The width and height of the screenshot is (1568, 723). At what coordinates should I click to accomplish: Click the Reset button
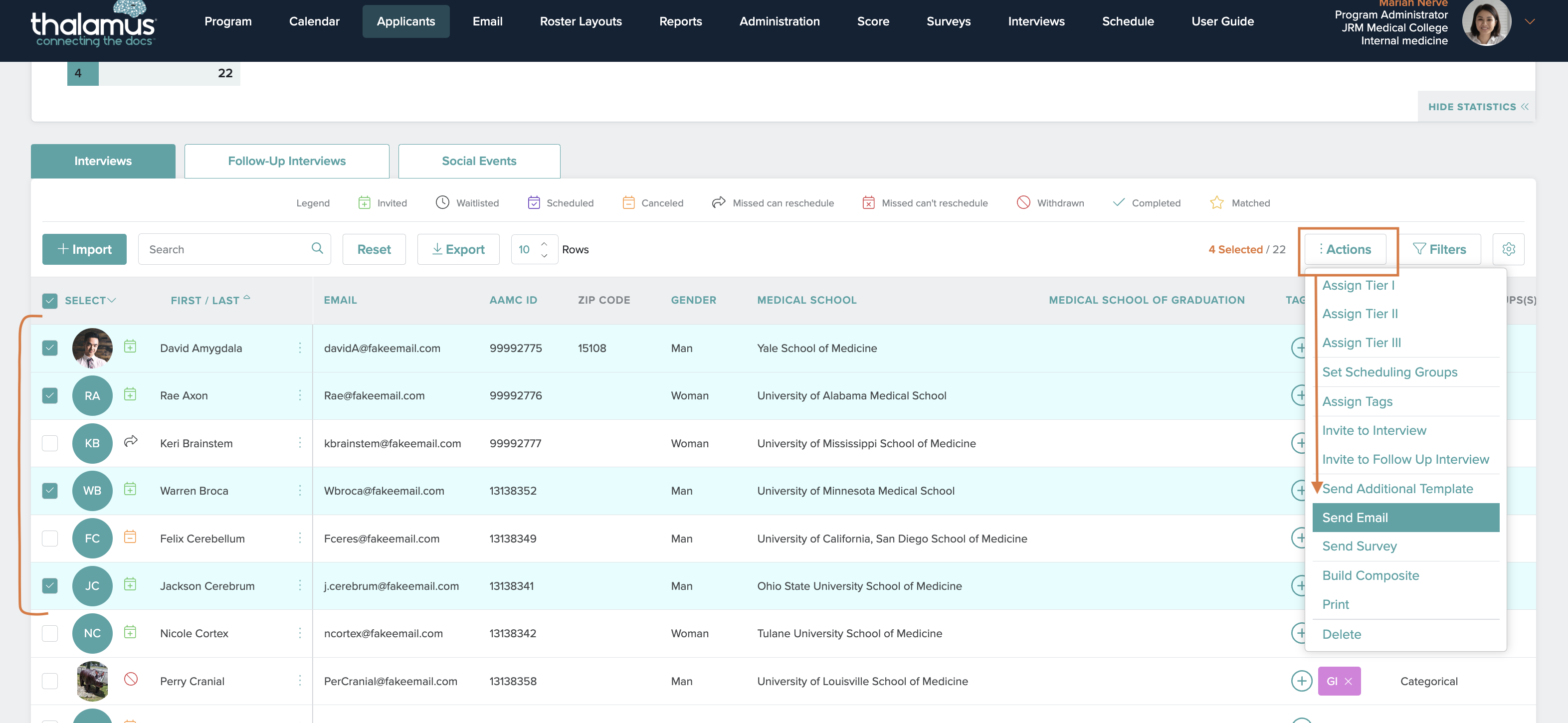click(374, 249)
